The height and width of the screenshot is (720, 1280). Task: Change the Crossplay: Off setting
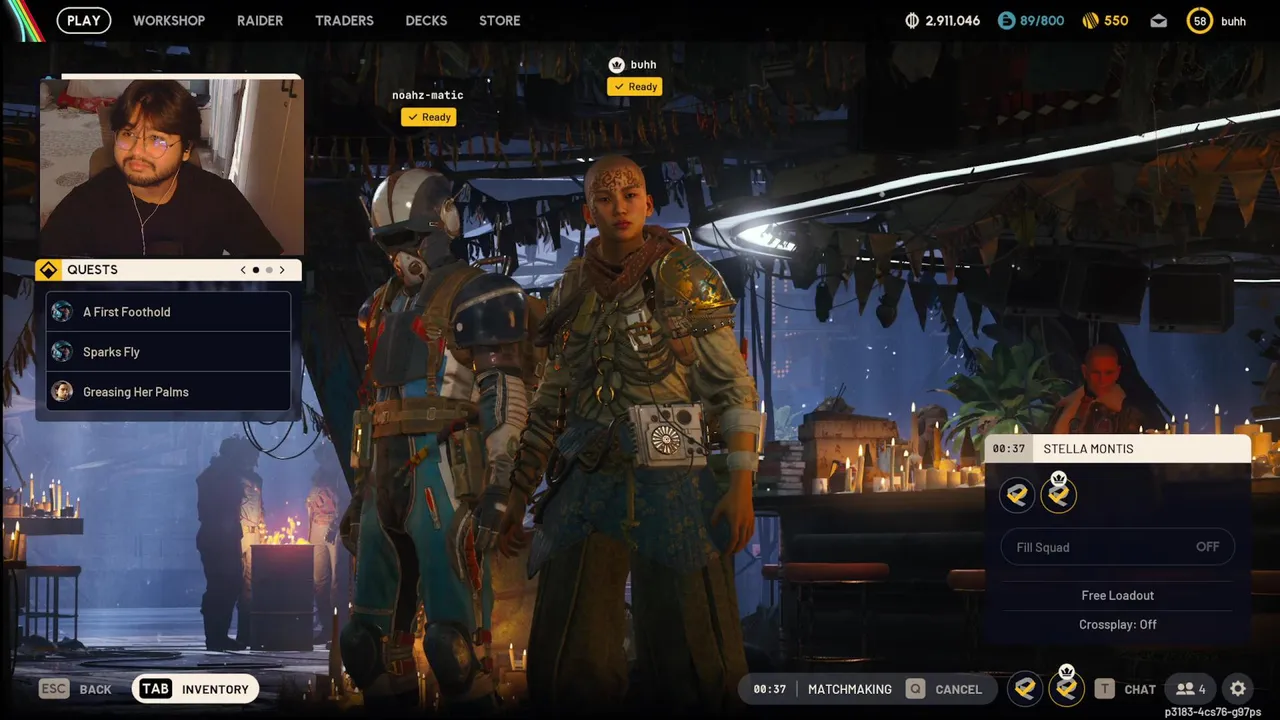[x=1117, y=624]
